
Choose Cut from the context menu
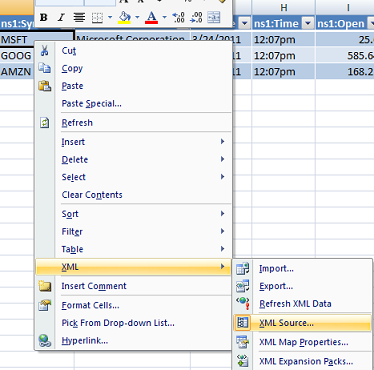[133, 51]
